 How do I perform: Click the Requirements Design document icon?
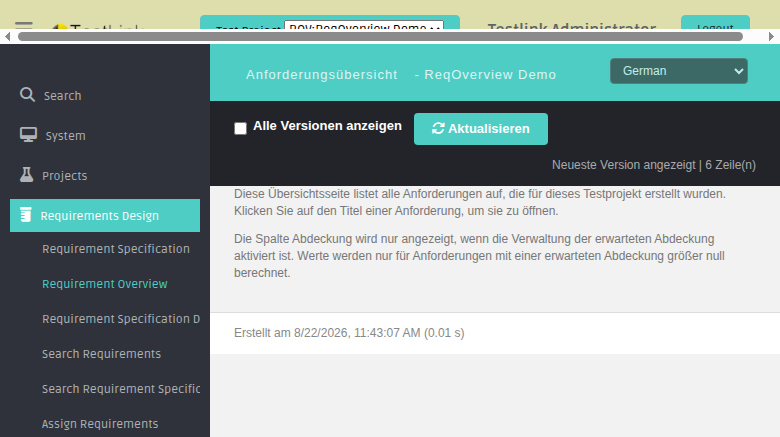[26, 215]
